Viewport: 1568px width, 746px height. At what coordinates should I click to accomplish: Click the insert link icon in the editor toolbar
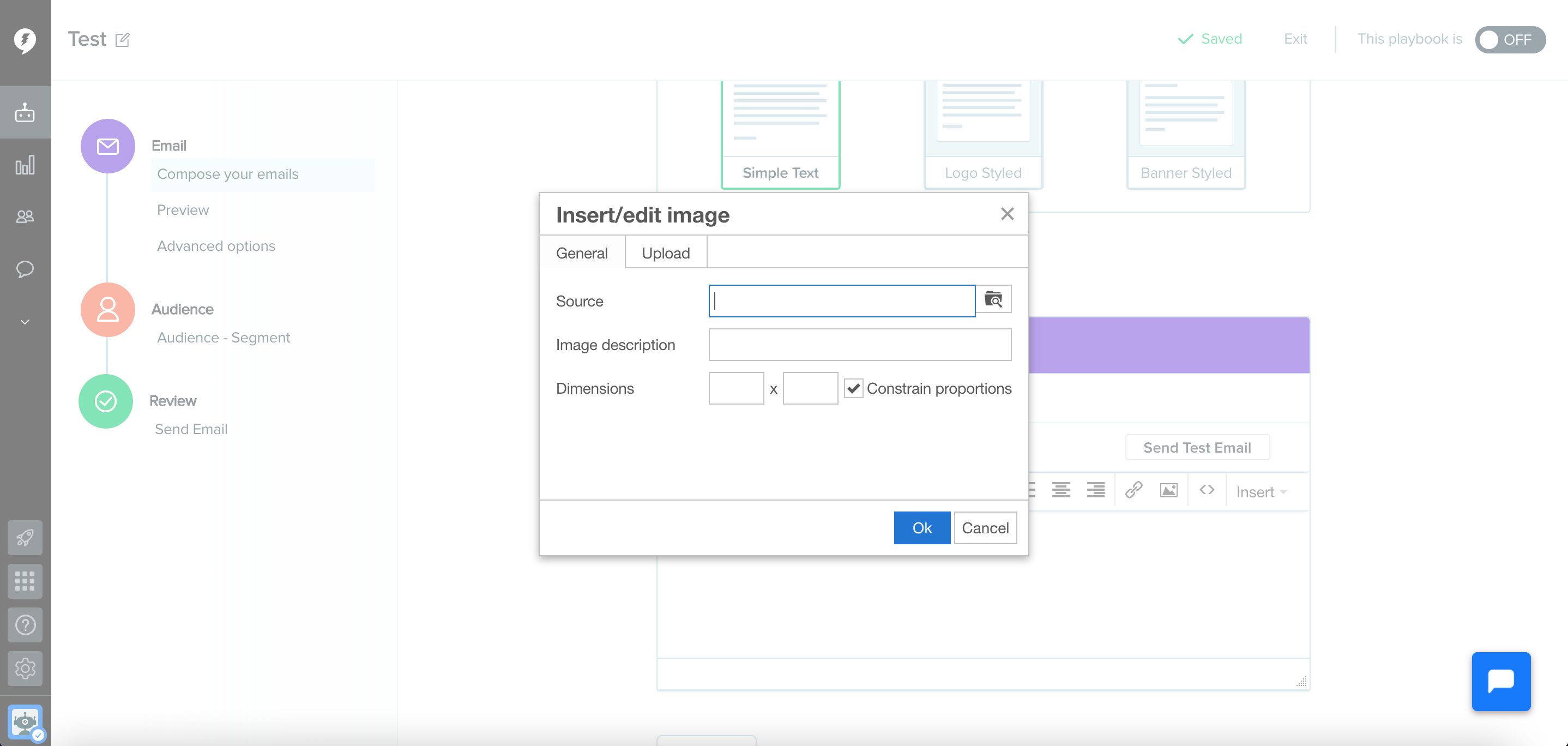pos(1133,490)
